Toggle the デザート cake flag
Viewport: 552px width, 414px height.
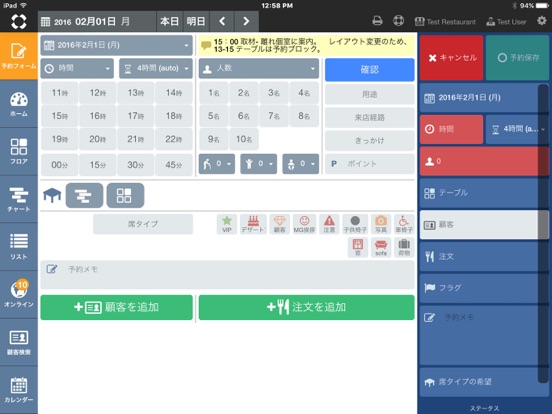click(253, 224)
